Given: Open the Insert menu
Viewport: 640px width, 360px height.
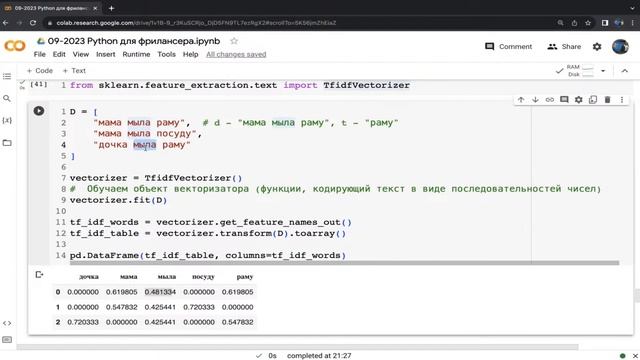Looking at the screenshot, I should pos(106,54).
